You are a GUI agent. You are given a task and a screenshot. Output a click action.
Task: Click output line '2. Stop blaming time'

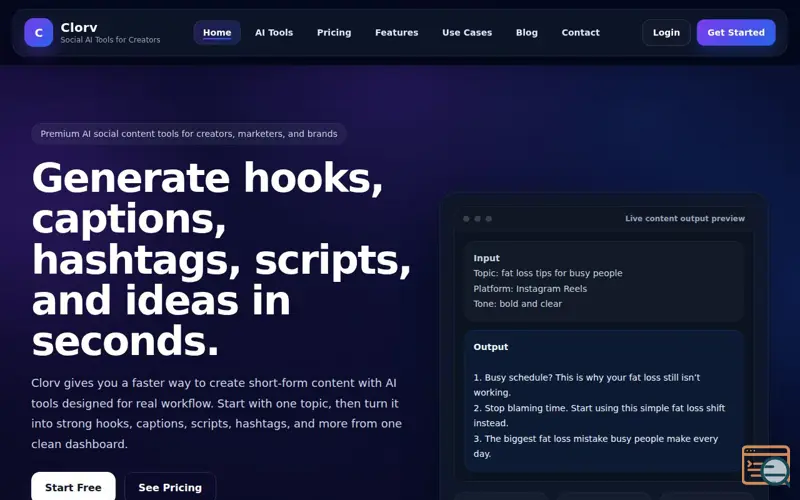click(x=599, y=415)
